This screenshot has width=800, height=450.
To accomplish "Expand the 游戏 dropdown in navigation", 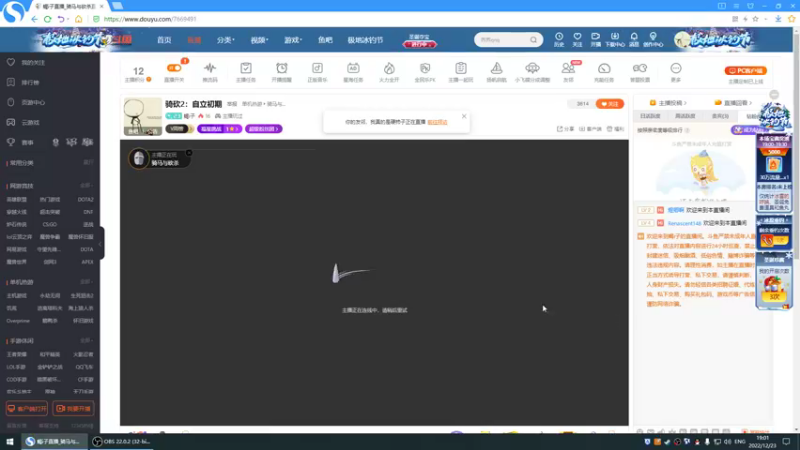I will [293, 40].
